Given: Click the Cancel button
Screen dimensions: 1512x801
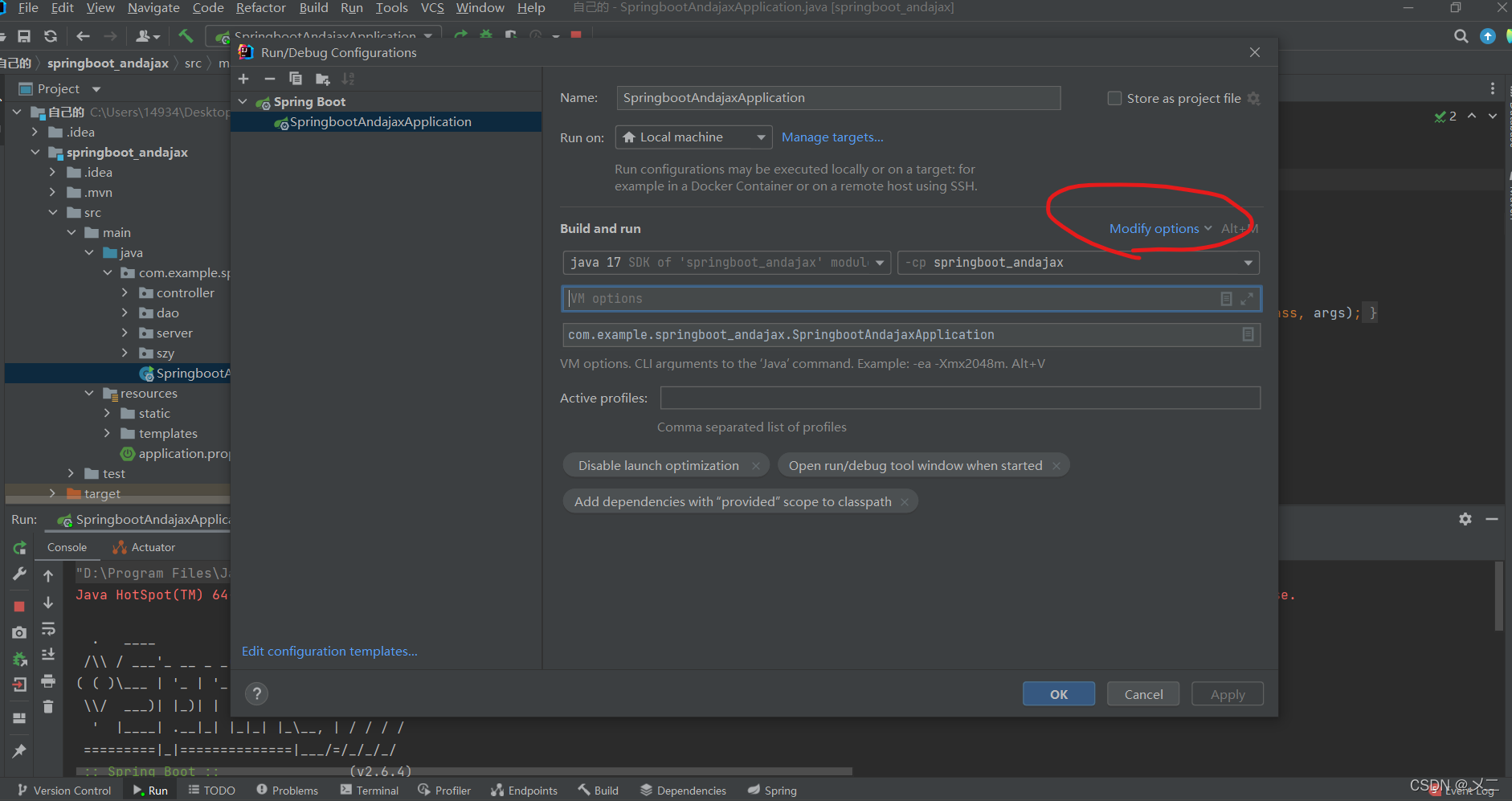Looking at the screenshot, I should tap(1143, 694).
